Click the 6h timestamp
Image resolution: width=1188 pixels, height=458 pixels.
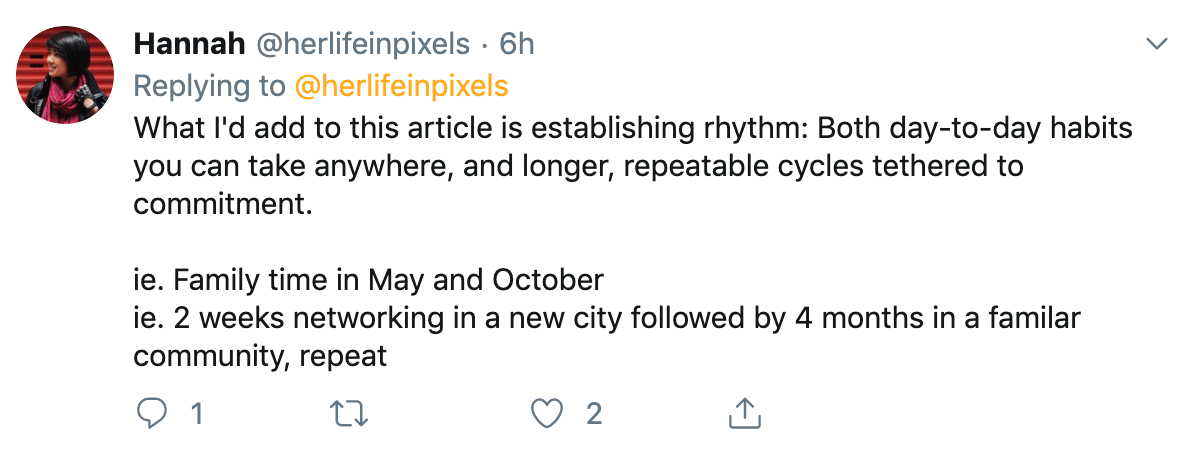(x=517, y=45)
